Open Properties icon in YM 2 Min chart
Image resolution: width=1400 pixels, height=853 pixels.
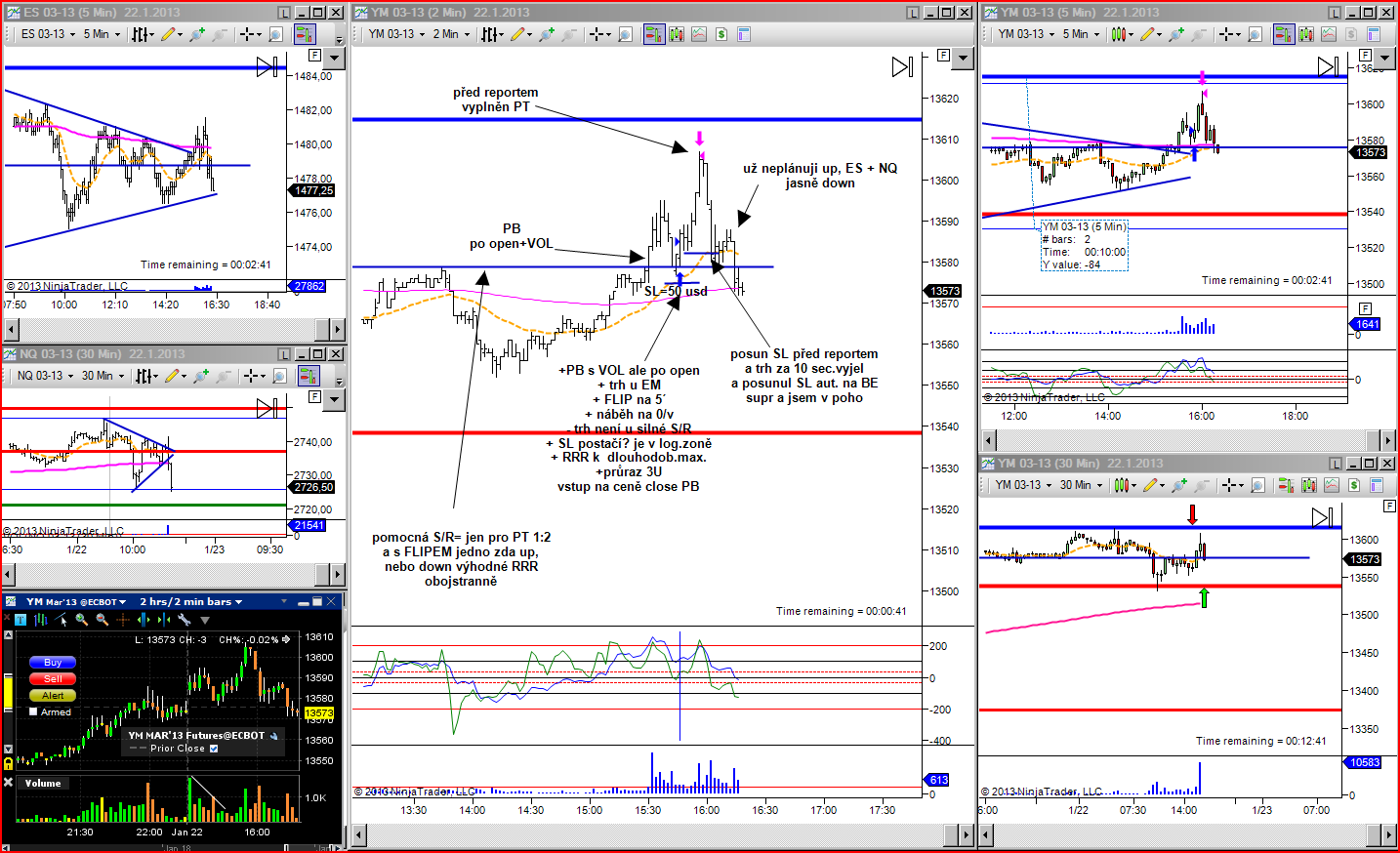(744, 34)
